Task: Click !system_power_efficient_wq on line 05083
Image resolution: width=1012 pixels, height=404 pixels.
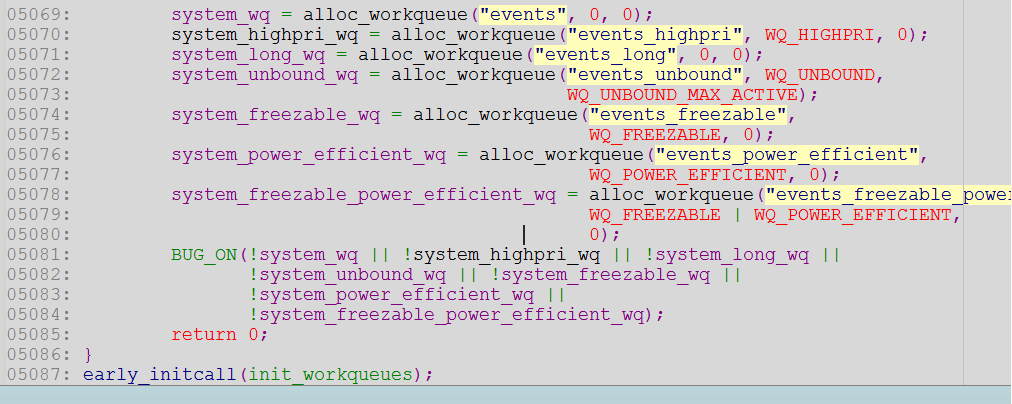Action: pyautogui.click(x=391, y=294)
